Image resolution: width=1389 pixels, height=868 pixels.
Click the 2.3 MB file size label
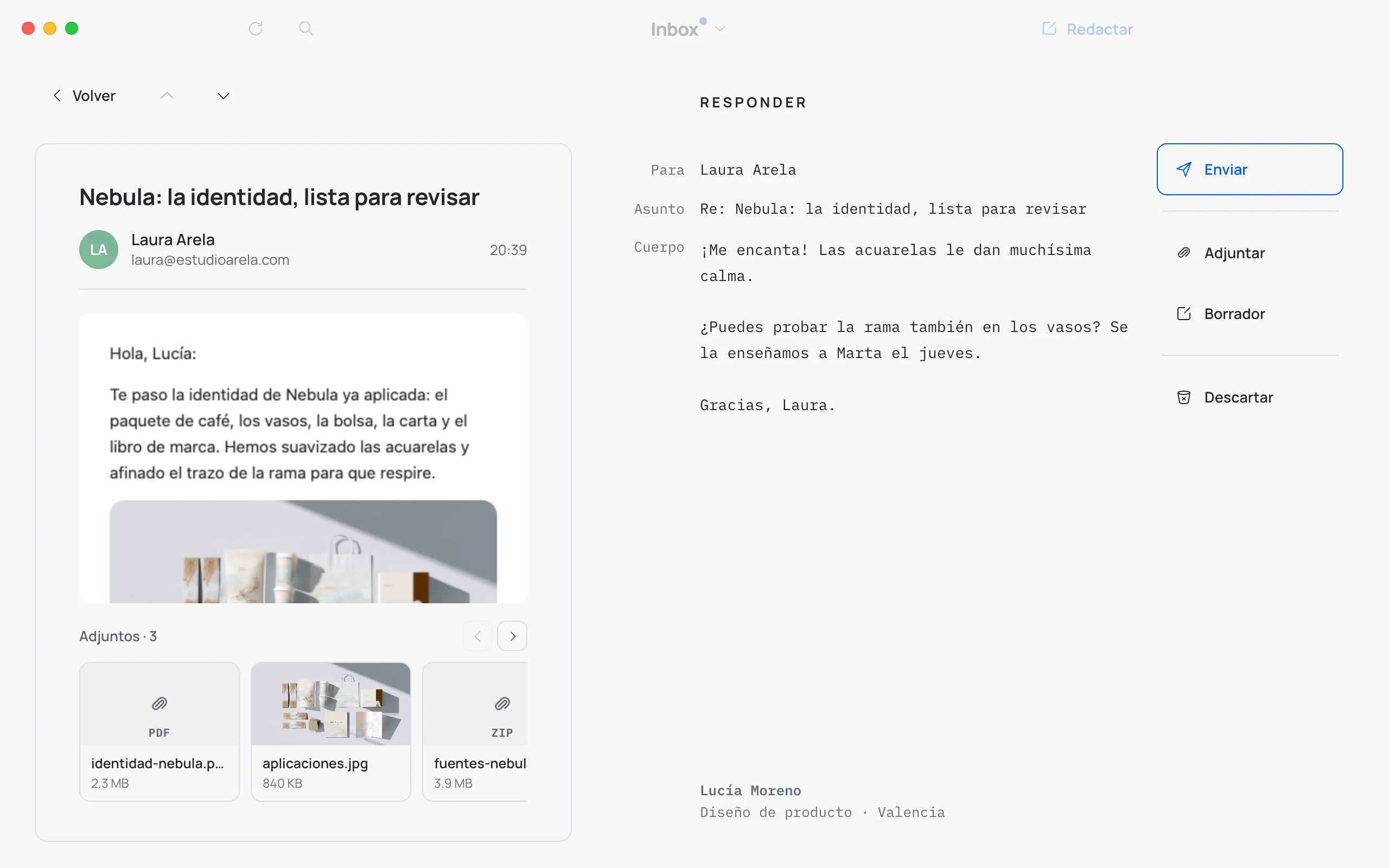pos(110,783)
